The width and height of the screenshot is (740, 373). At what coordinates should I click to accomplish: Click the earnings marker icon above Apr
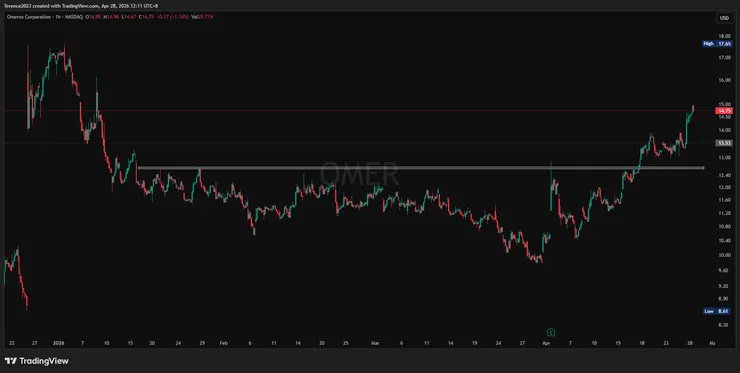(551, 332)
